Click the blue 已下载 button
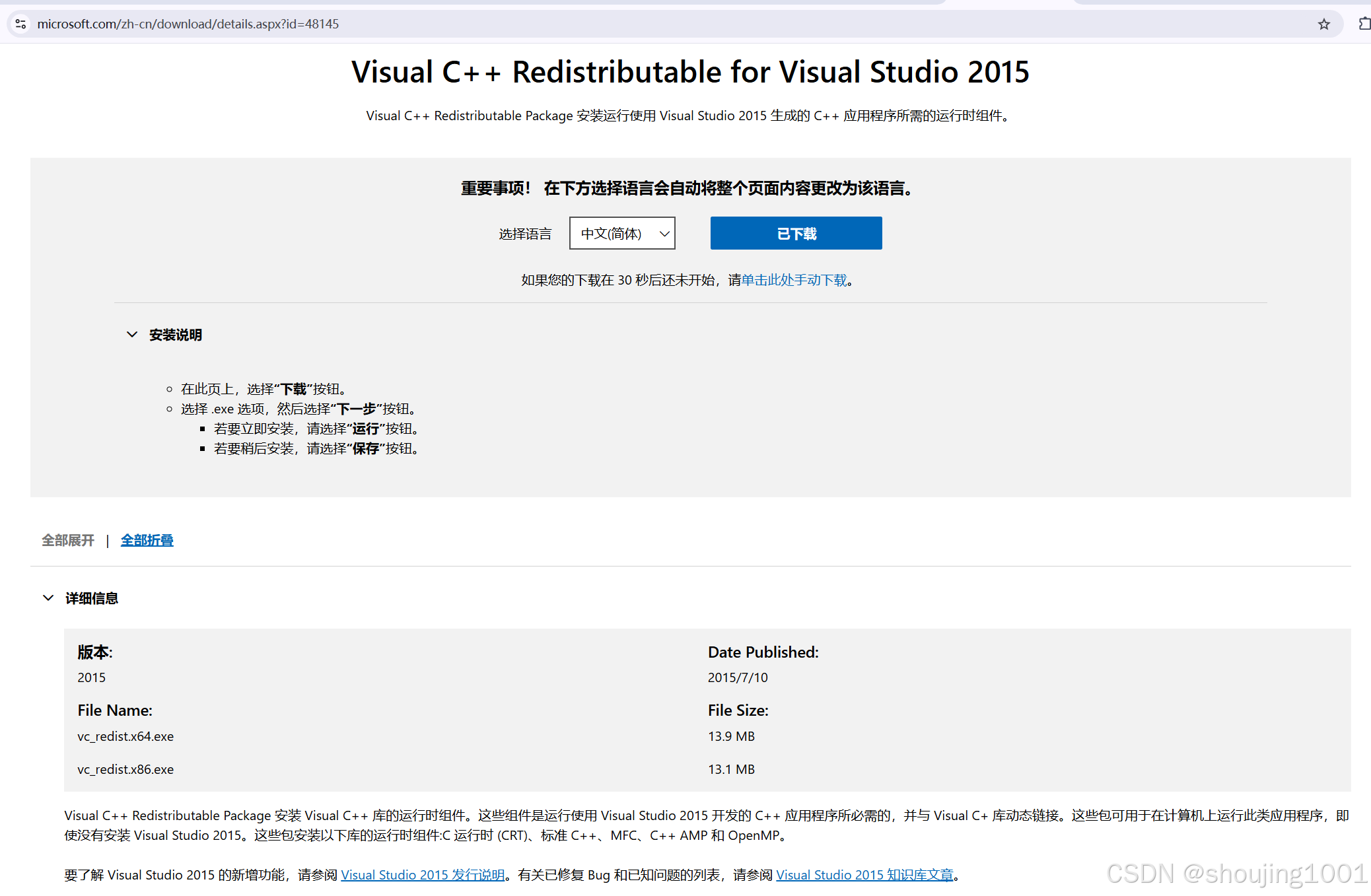The height and width of the screenshot is (896, 1371). pyautogui.click(x=796, y=233)
